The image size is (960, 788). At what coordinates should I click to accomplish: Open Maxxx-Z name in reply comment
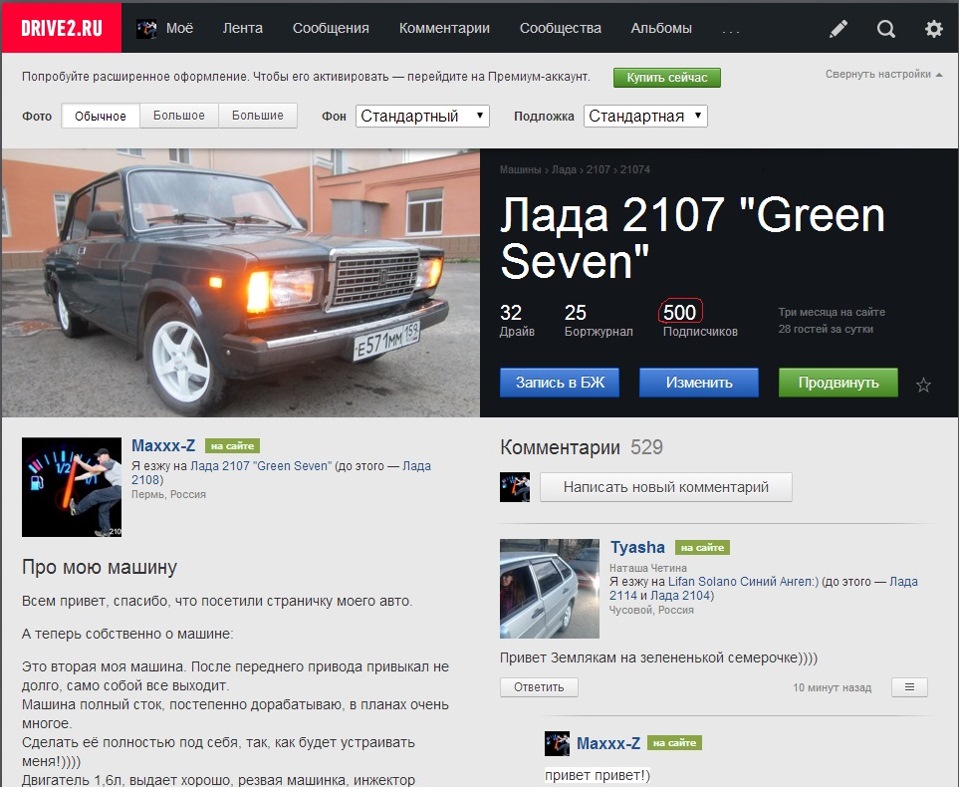[609, 743]
